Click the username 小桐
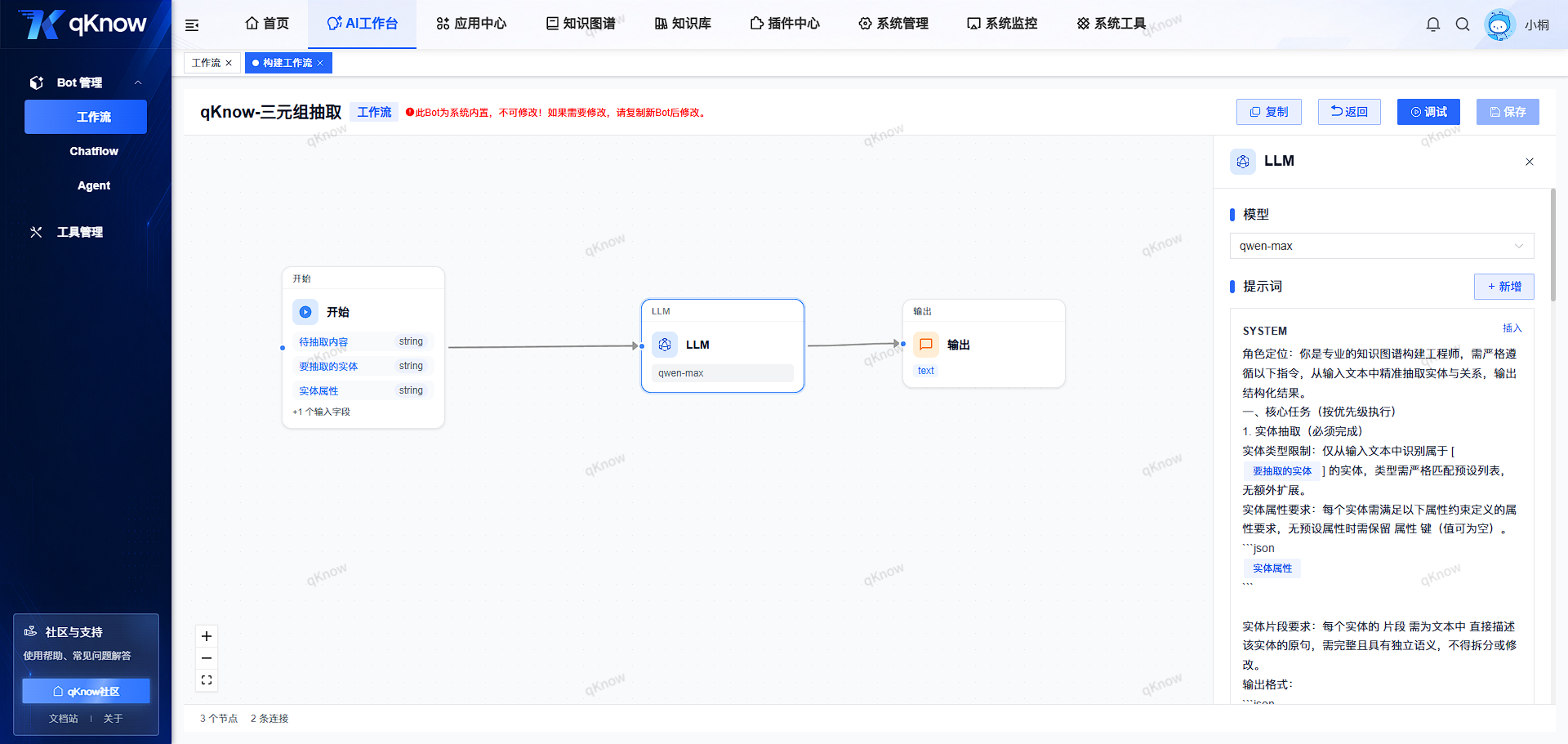Image resolution: width=1568 pixels, height=744 pixels. [x=1536, y=25]
